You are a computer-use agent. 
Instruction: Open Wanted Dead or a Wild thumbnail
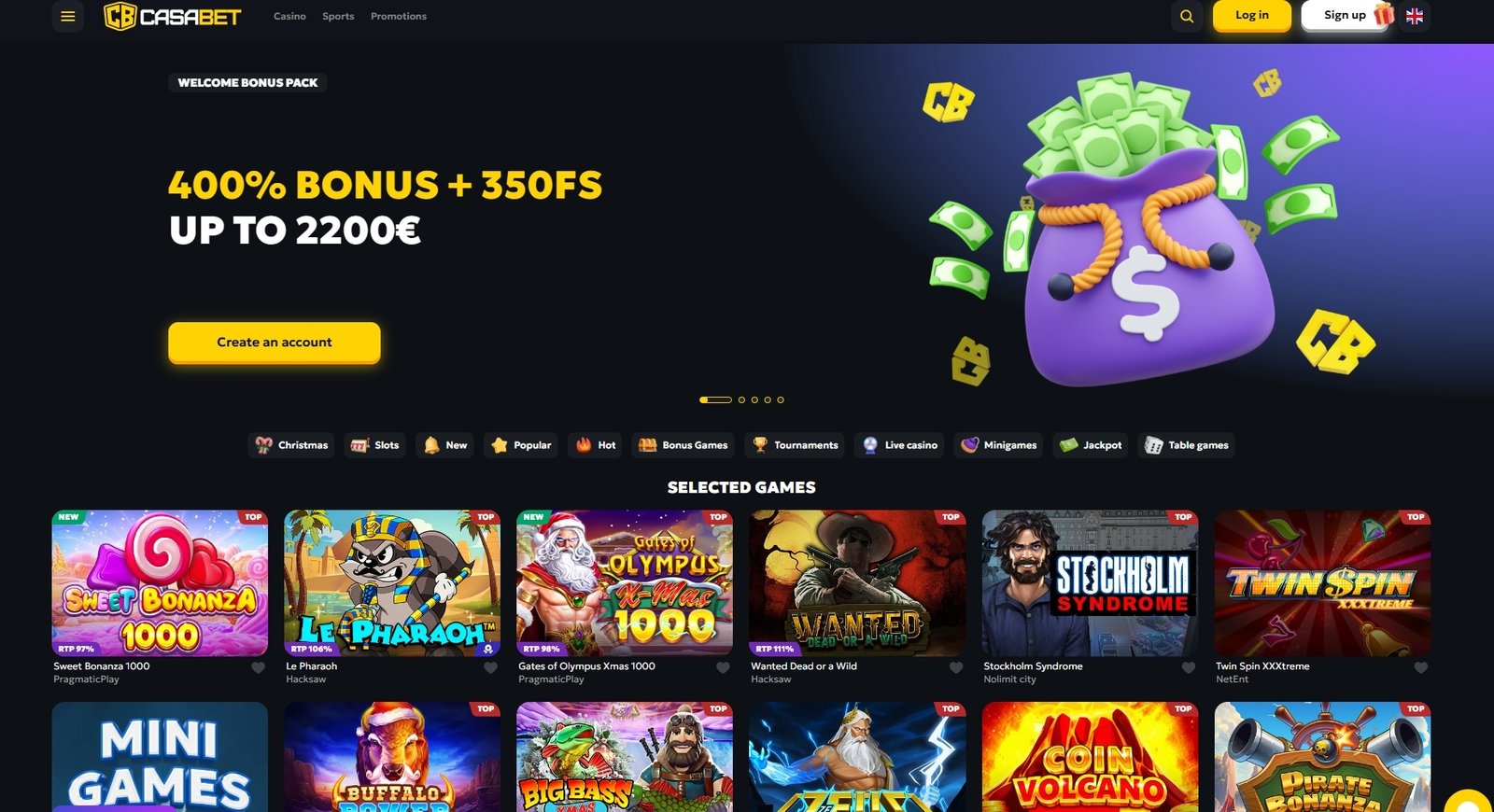tap(857, 582)
